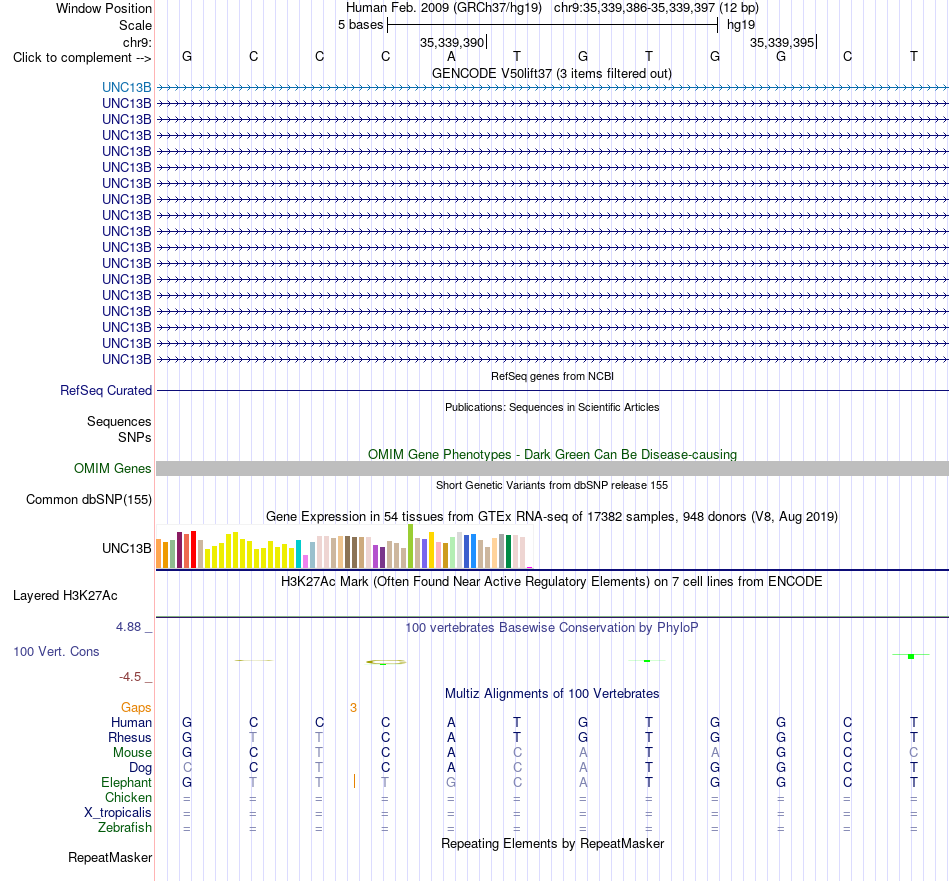The image size is (950, 881).
Task: Click the Sequences label of the Publications track
Action: [x=119, y=421]
